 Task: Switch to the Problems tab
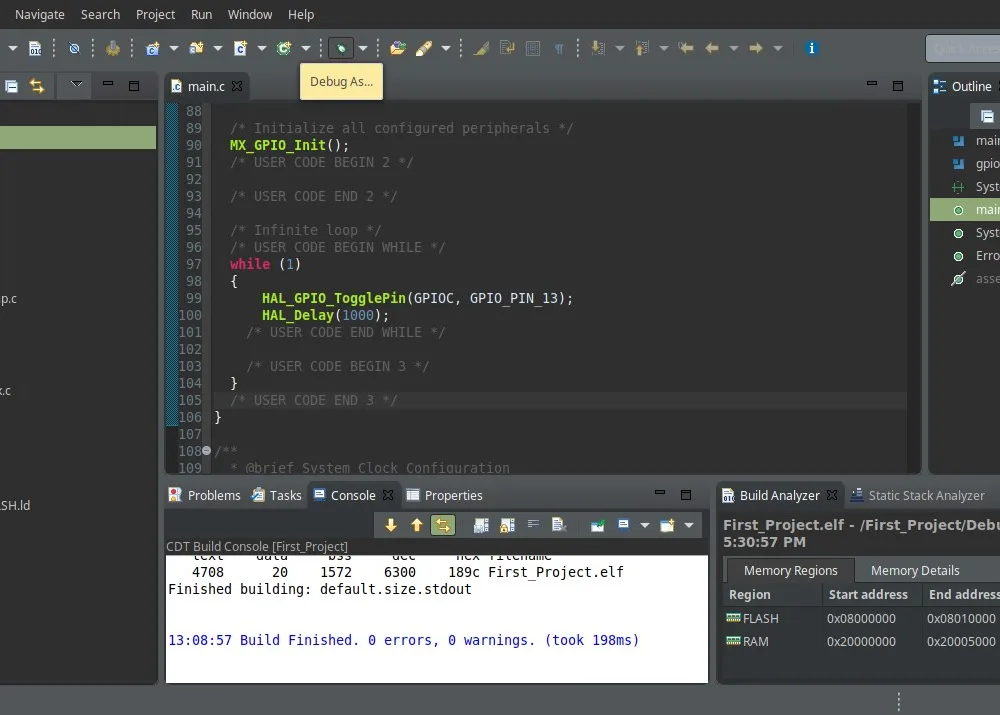tap(205, 496)
